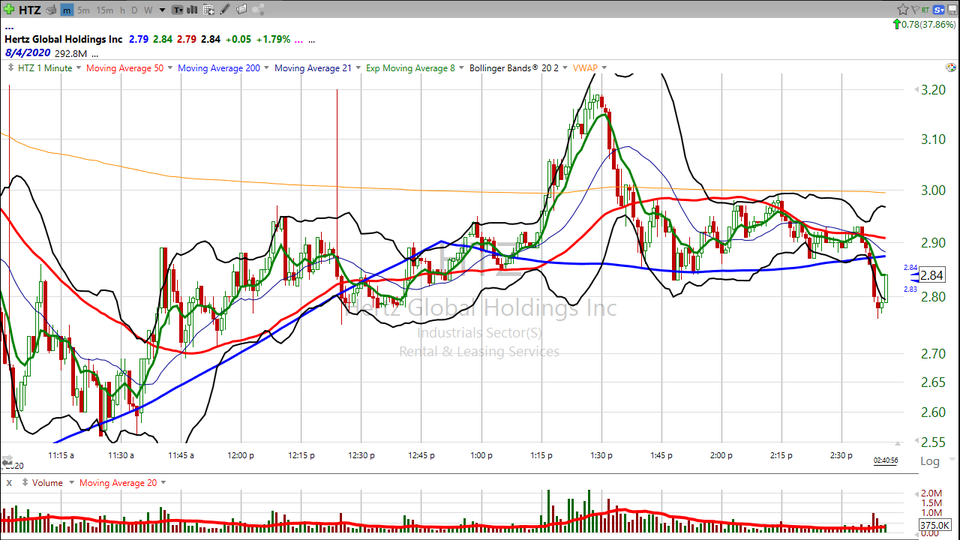Switch to the 15m timeframe
The image size is (960, 540).
point(104,10)
